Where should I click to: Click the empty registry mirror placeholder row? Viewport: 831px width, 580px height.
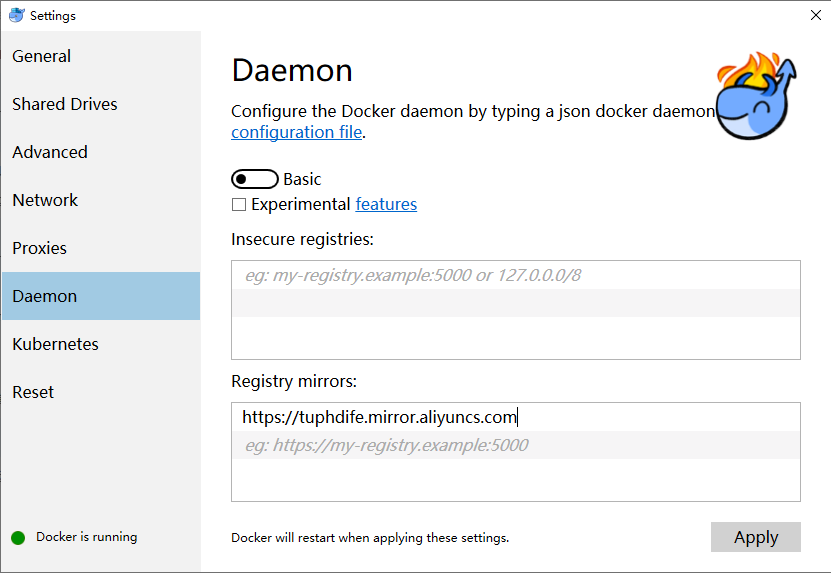pyautogui.click(x=515, y=445)
